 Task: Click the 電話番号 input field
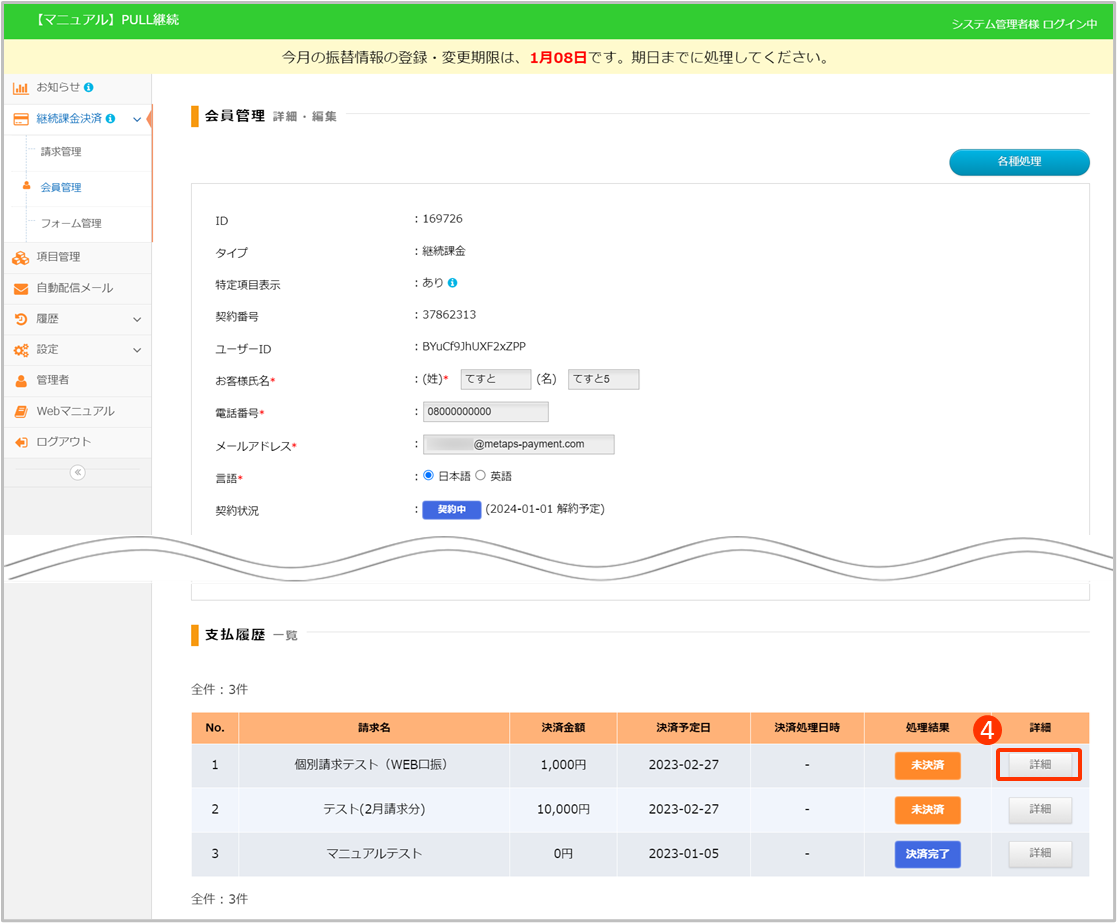click(486, 412)
